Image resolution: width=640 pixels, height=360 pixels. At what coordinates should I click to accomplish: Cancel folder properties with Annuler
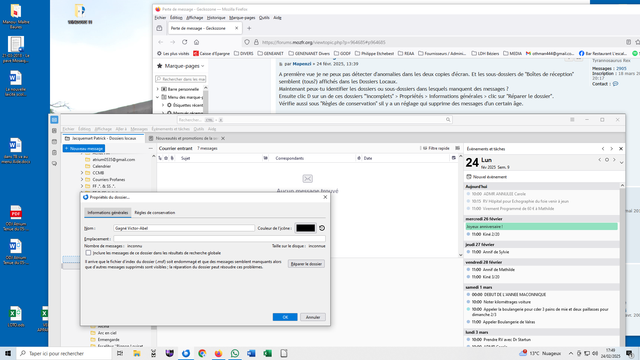[x=313, y=317]
